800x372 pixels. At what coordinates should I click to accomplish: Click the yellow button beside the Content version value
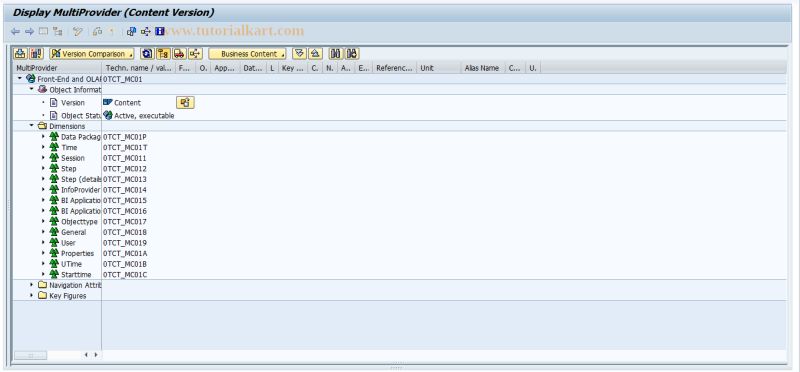(185, 103)
